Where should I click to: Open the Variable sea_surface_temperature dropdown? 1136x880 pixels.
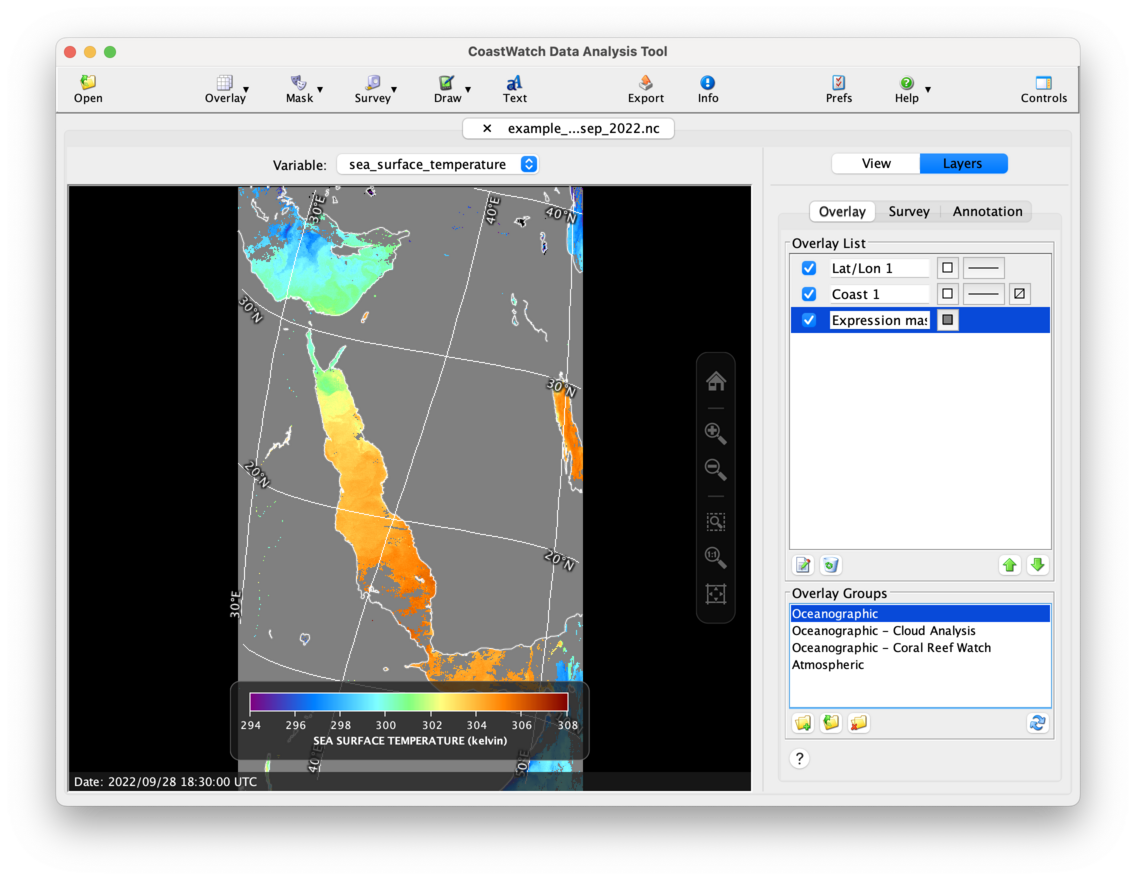click(x=437, y=165)
